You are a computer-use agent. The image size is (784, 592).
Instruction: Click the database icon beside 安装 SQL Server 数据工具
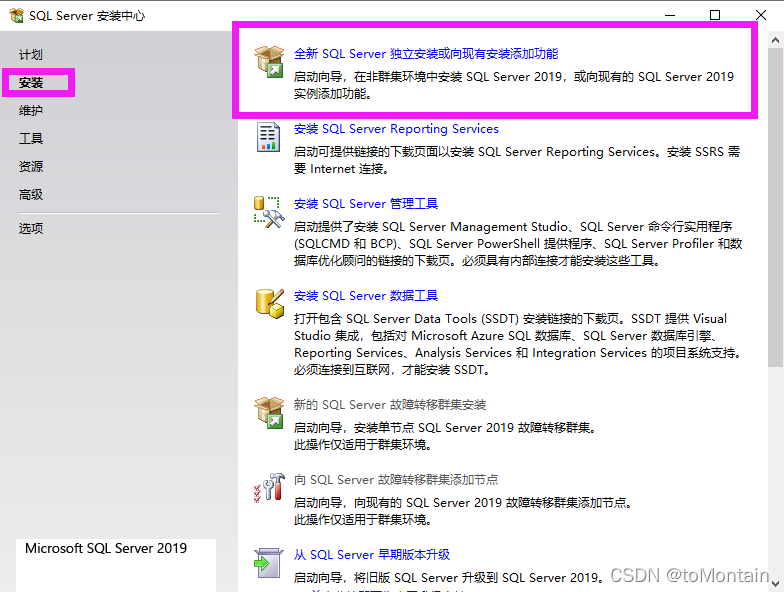point(270,304)
